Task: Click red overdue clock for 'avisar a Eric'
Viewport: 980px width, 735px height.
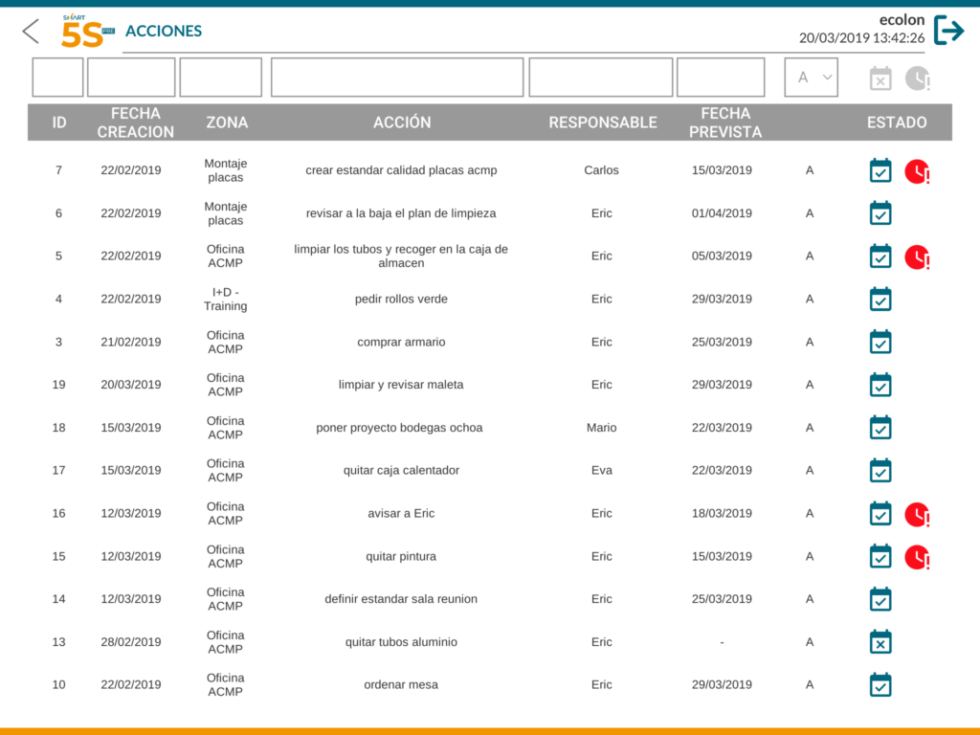Action: coord(917,514)
